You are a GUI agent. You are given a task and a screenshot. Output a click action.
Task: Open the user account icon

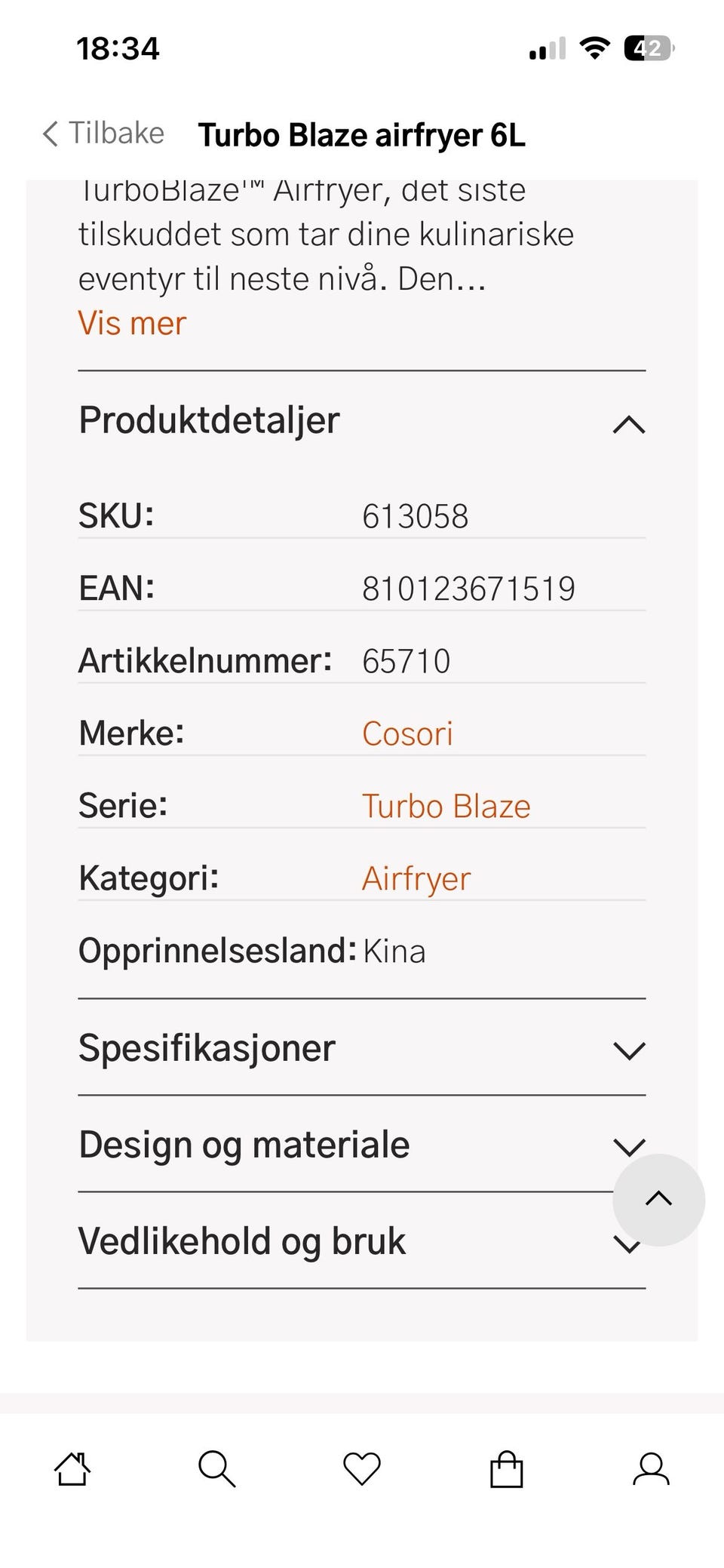651,1469
